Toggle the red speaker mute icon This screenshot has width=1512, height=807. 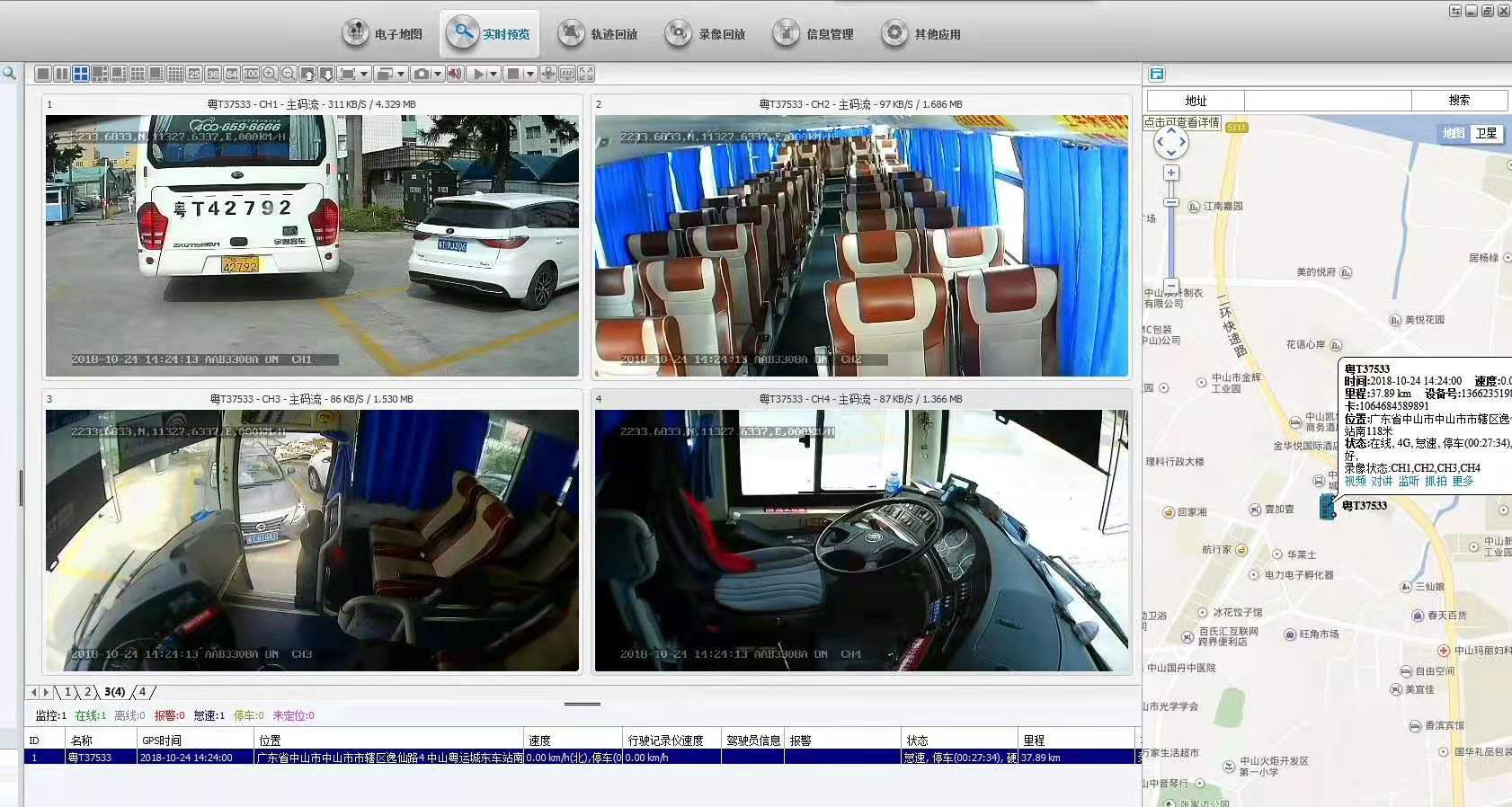[x=456, y=74]
